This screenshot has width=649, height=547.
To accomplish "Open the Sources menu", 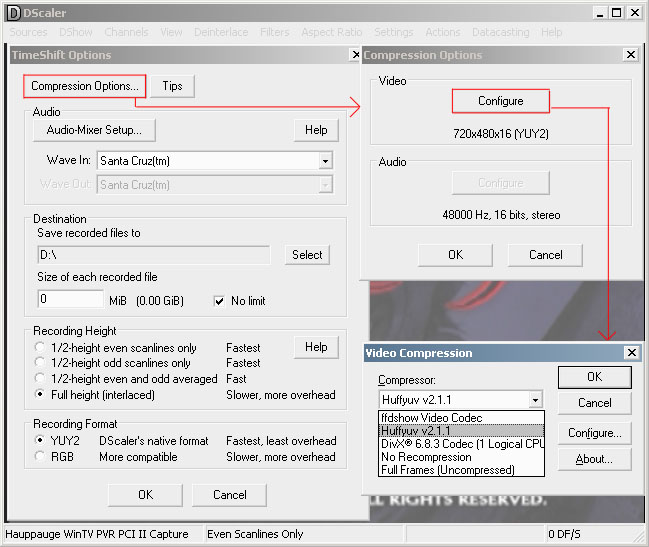I will [x=29, y=32].
